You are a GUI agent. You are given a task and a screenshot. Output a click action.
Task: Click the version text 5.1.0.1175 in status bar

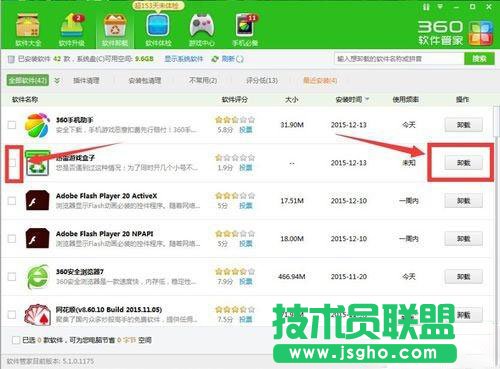coord(78,361)
